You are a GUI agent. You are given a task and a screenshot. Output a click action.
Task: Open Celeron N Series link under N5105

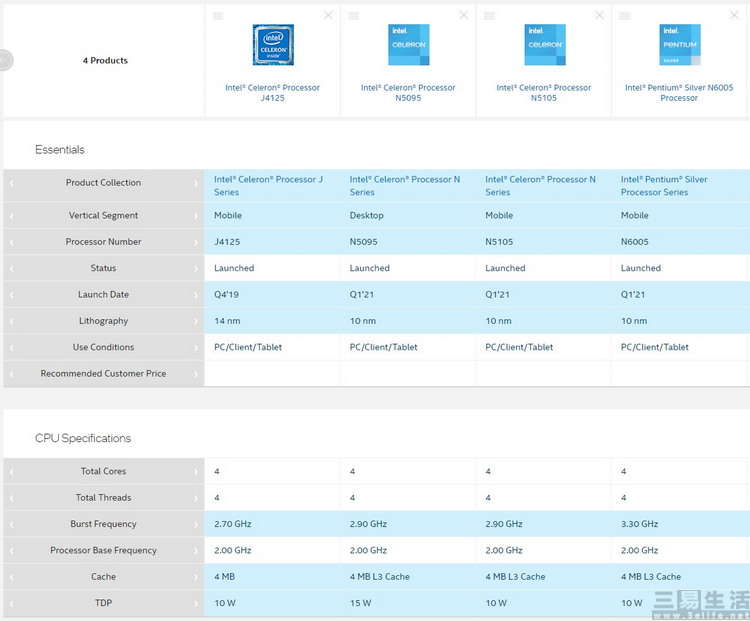540,186
